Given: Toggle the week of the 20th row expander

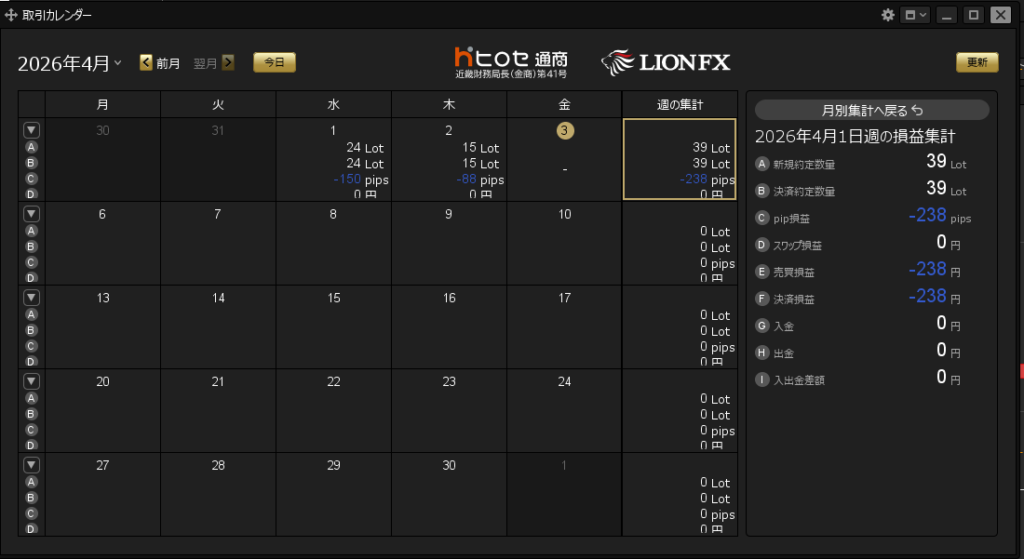Looking at the screenshot, I should coord(31,382).
